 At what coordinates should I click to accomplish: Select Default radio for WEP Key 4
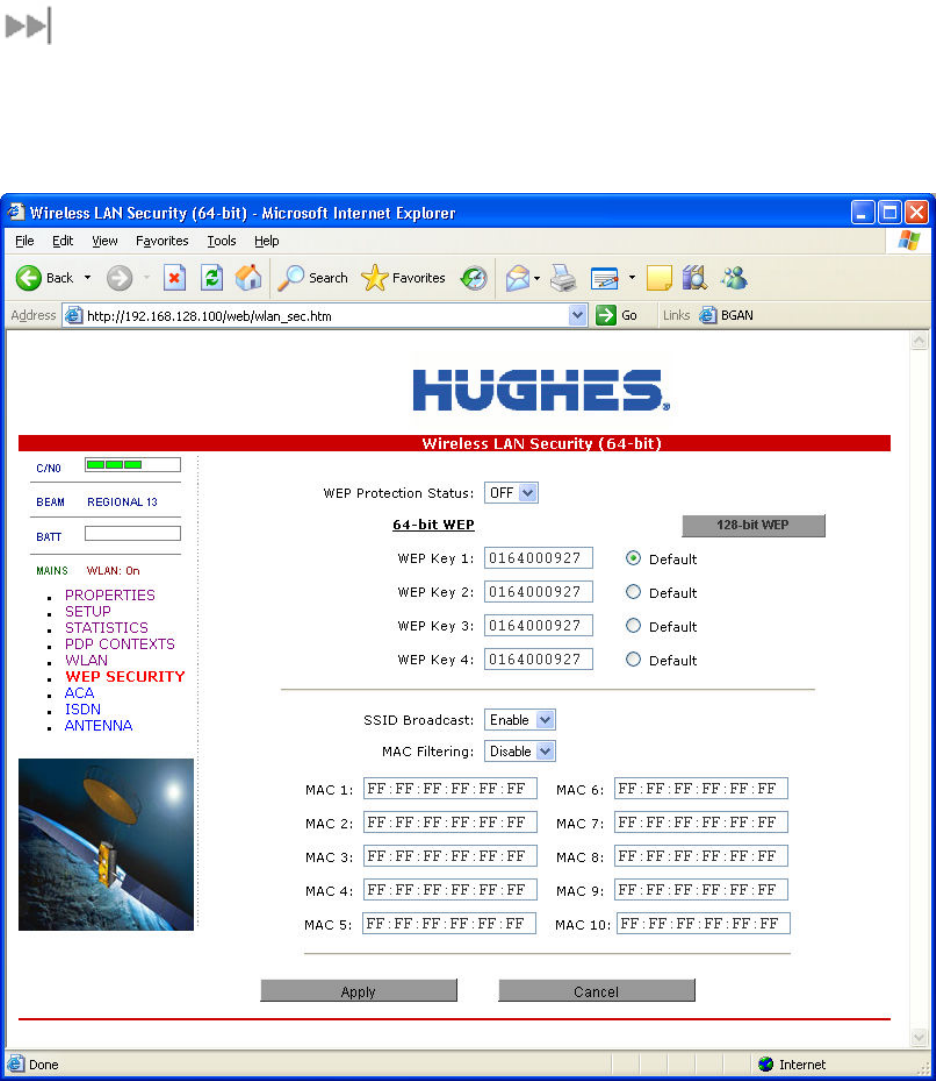tap(633, 660)
